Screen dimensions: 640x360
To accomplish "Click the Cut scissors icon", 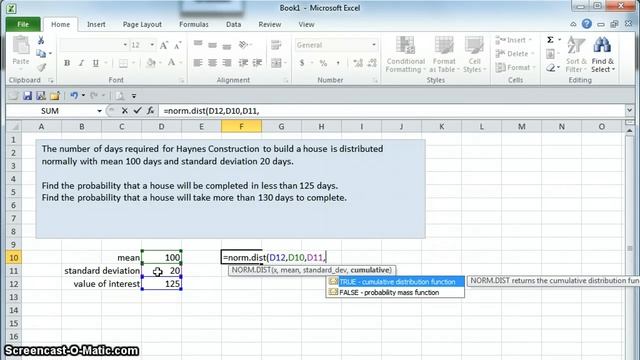I will point(41,40).
